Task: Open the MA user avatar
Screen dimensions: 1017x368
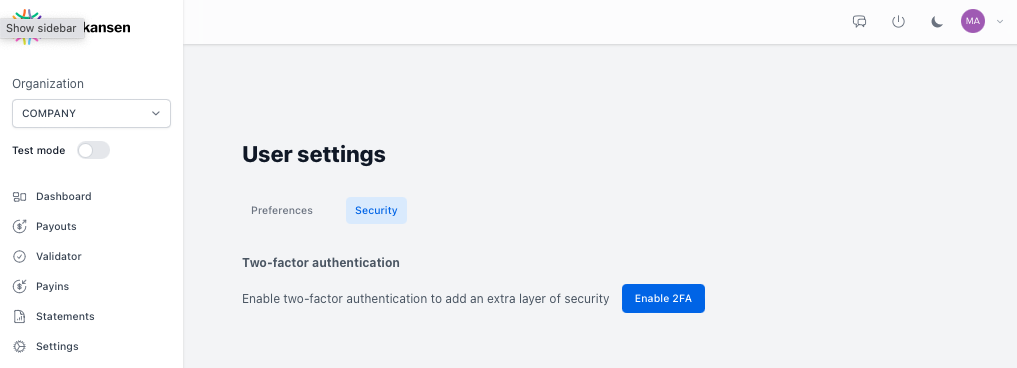Action: click(x=973, y=21)
